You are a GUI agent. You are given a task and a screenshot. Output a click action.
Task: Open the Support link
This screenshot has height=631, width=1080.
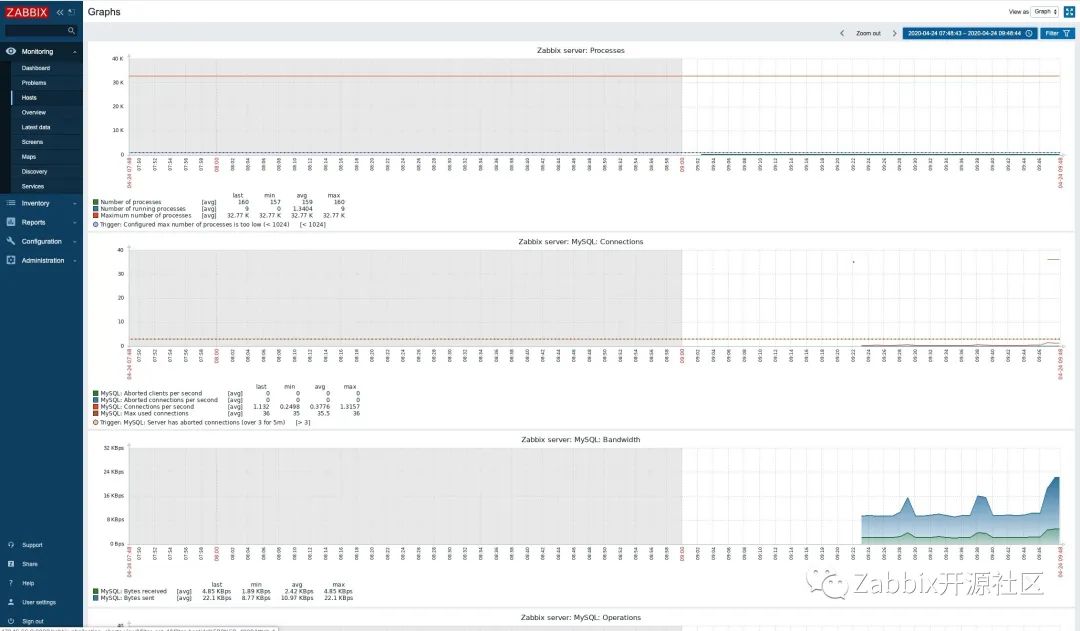[x=32, y=545]
